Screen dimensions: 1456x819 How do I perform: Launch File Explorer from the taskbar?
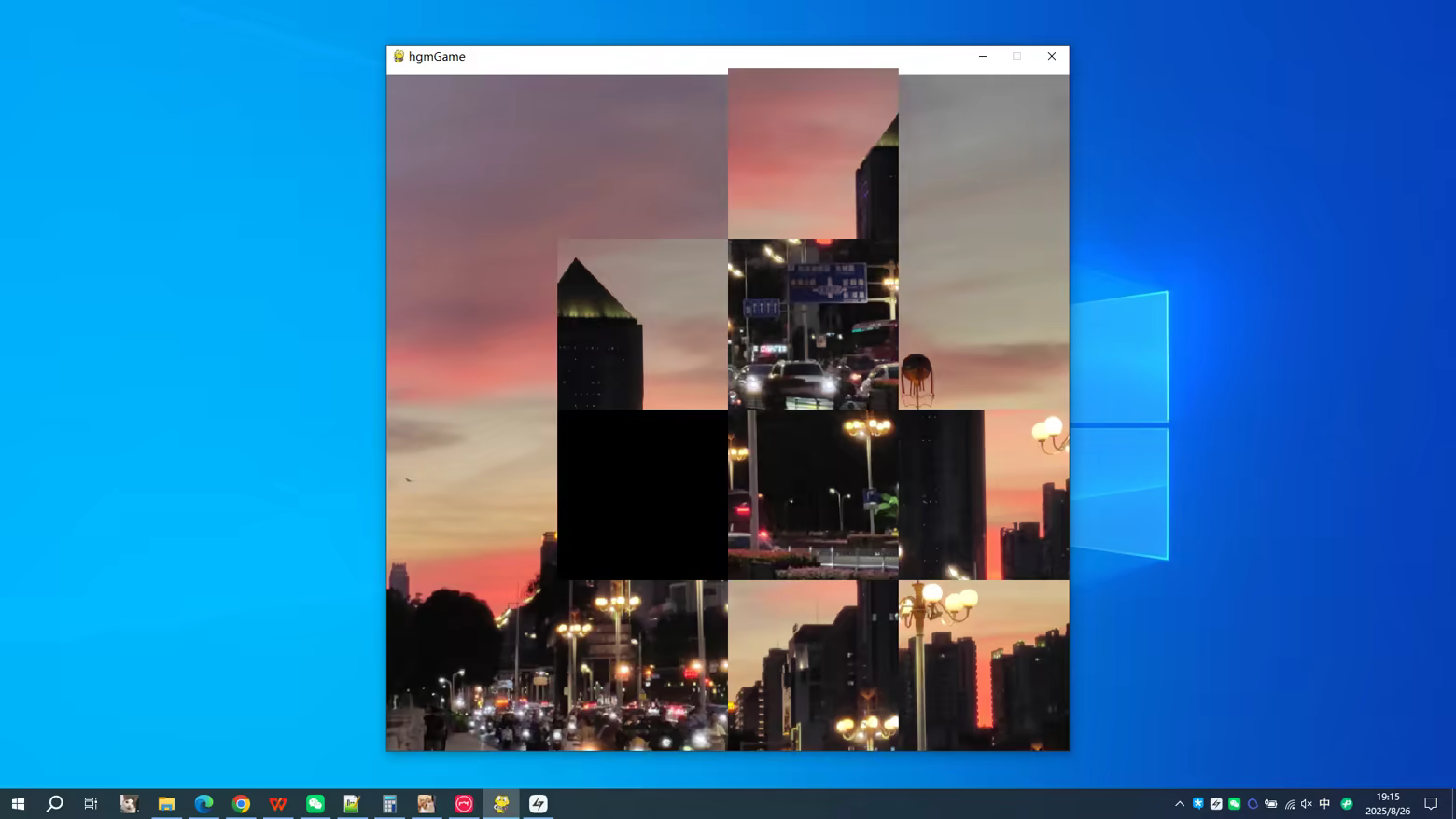[166, 803]
